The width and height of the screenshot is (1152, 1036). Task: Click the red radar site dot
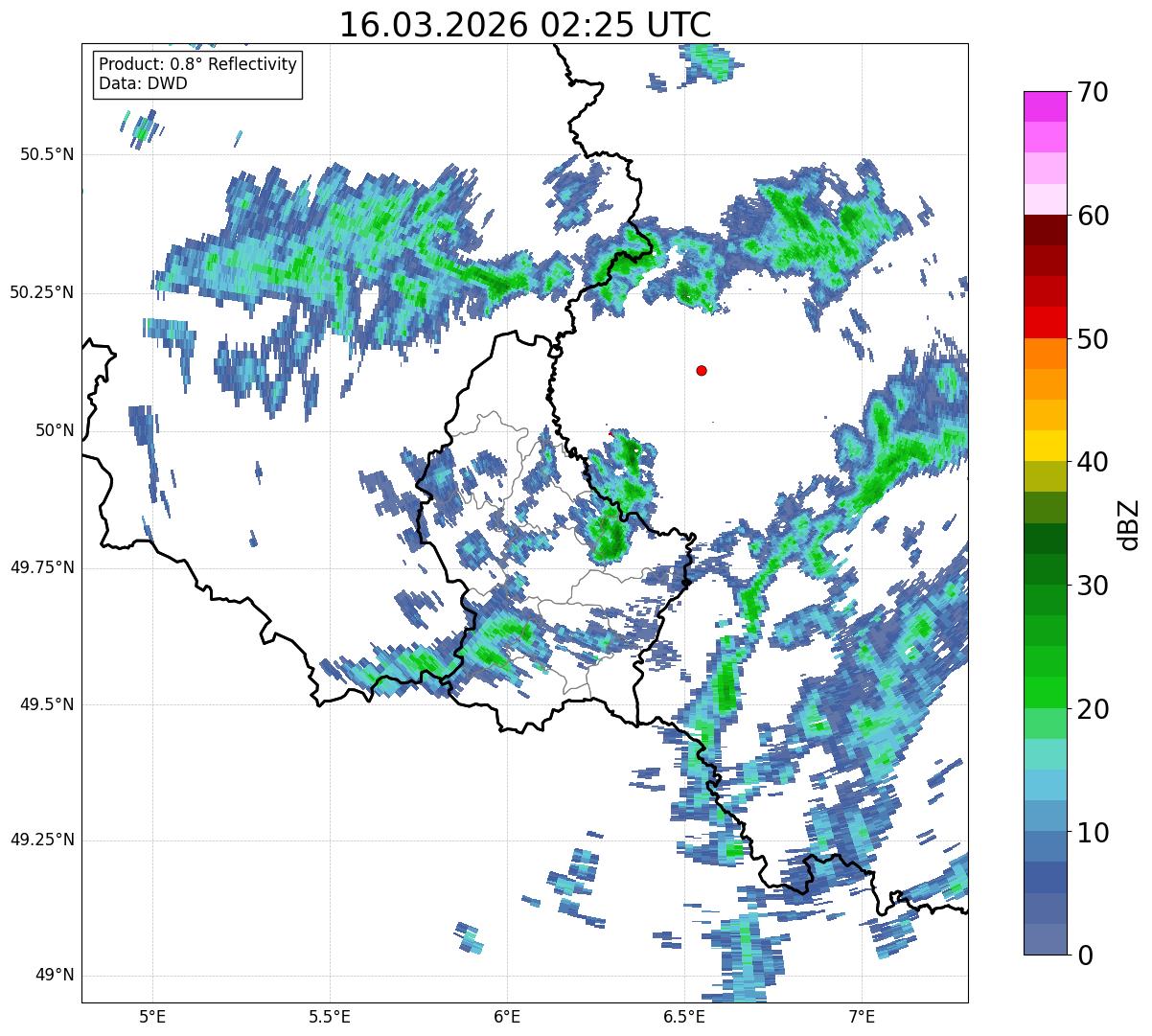tap(702, 371)
